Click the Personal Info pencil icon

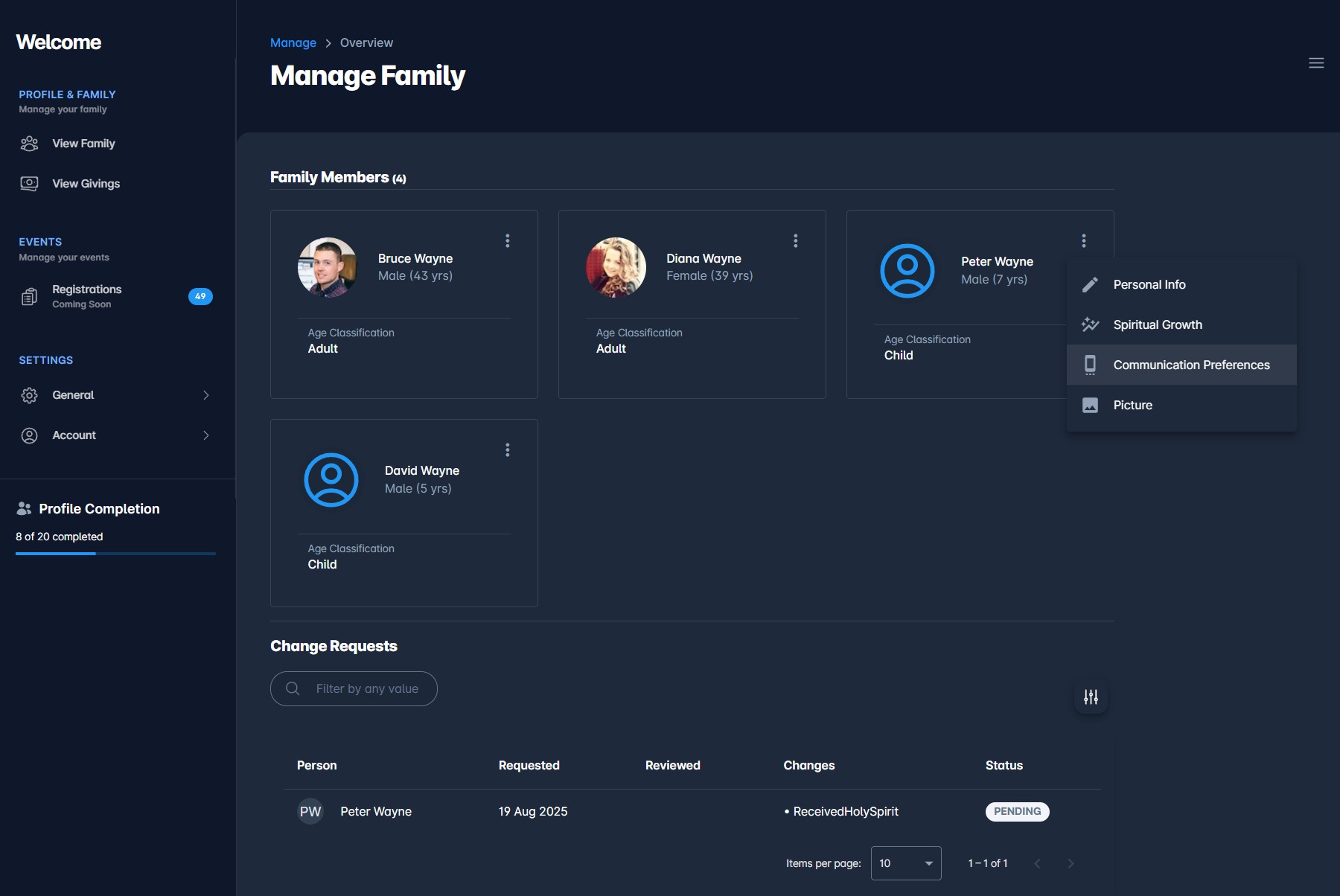(1091, 284)
